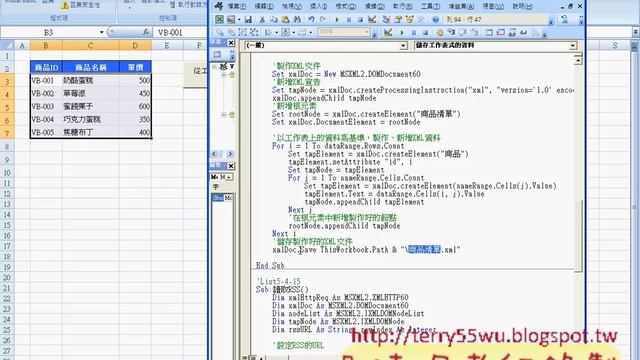The height and width of the screenshot is (360, 640).
Task: Click cell containing VB-003
Action: tap(46, 107)
